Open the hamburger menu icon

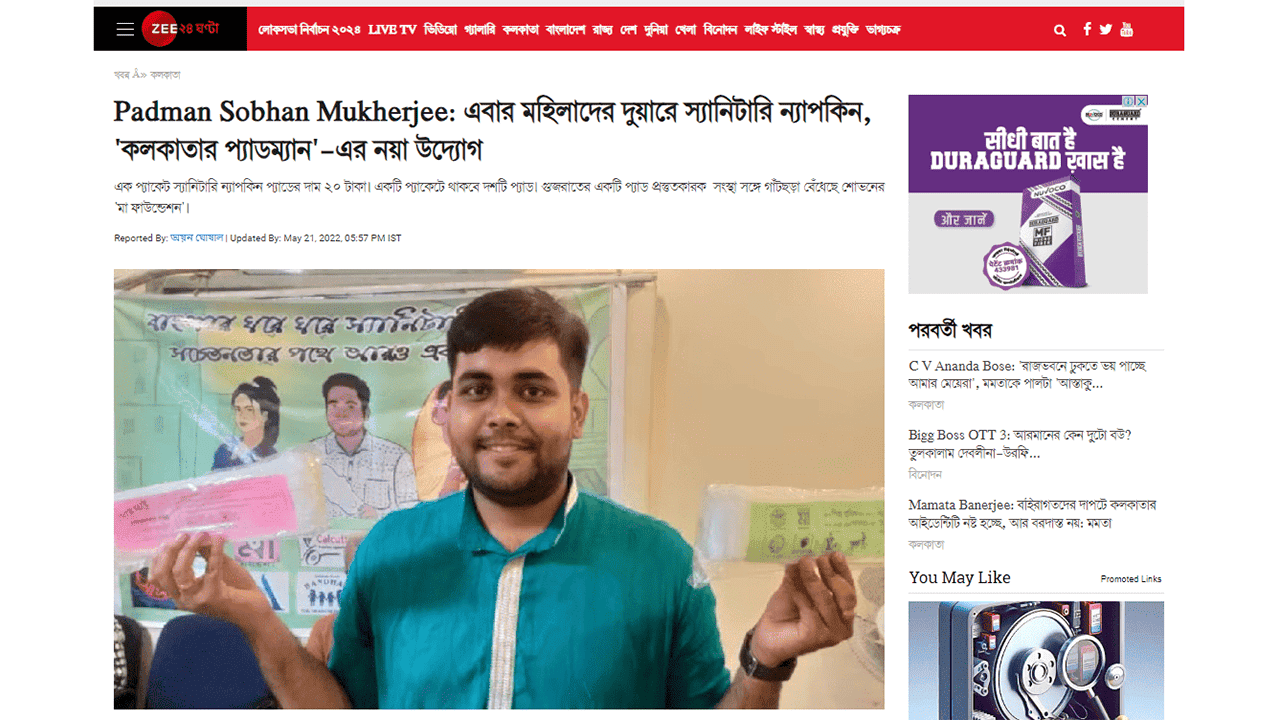(125, 29)
